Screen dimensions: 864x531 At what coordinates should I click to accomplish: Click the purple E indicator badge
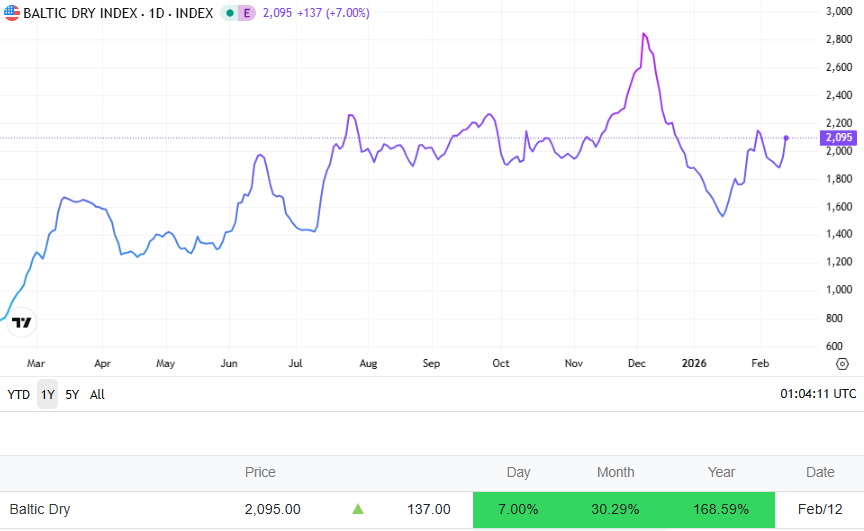click(246, 13)
